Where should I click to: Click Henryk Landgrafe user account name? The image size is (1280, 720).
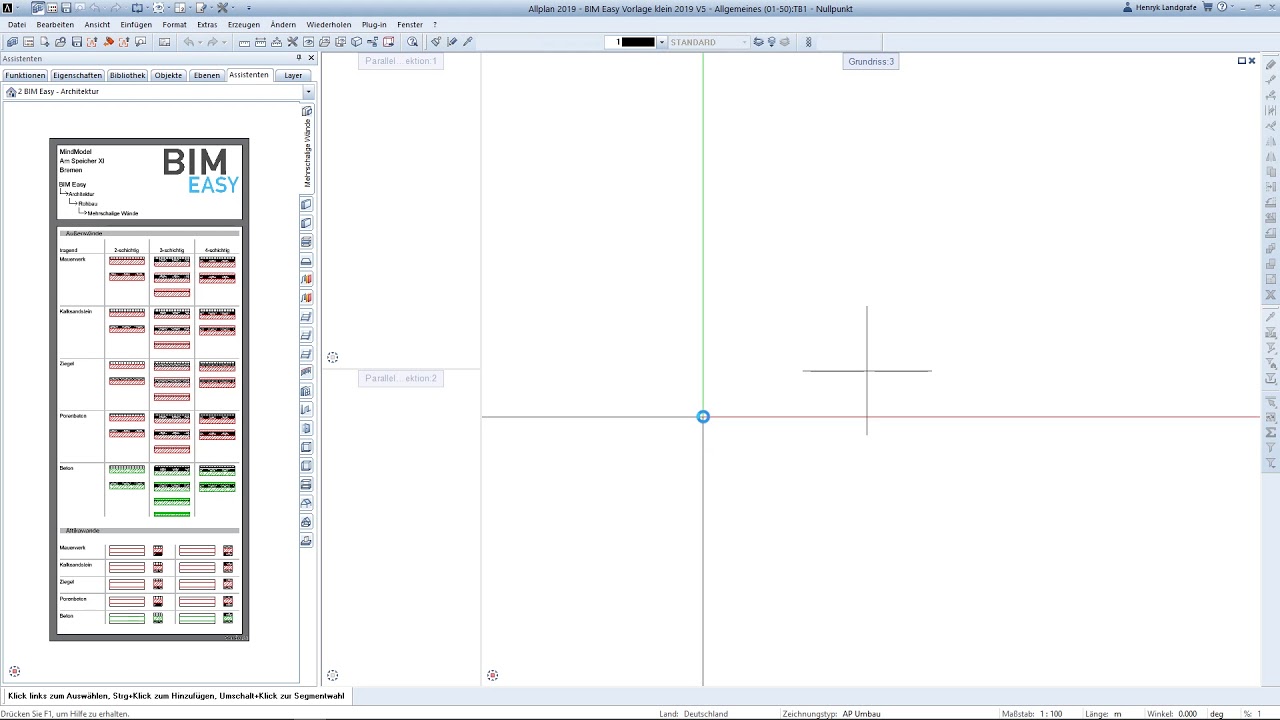pyautogui.click(x=1166, y=7)
